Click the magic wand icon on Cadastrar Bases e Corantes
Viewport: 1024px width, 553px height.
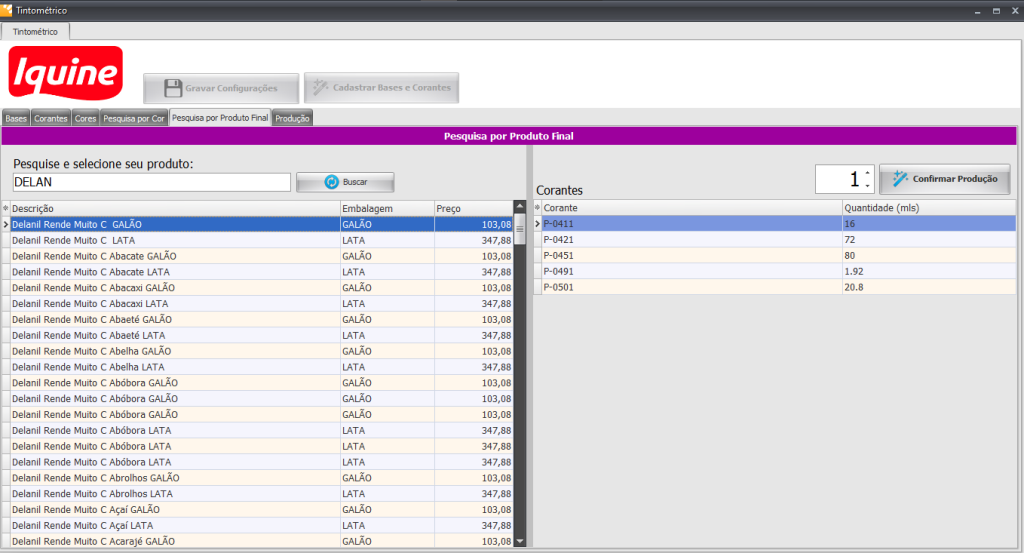320,88
